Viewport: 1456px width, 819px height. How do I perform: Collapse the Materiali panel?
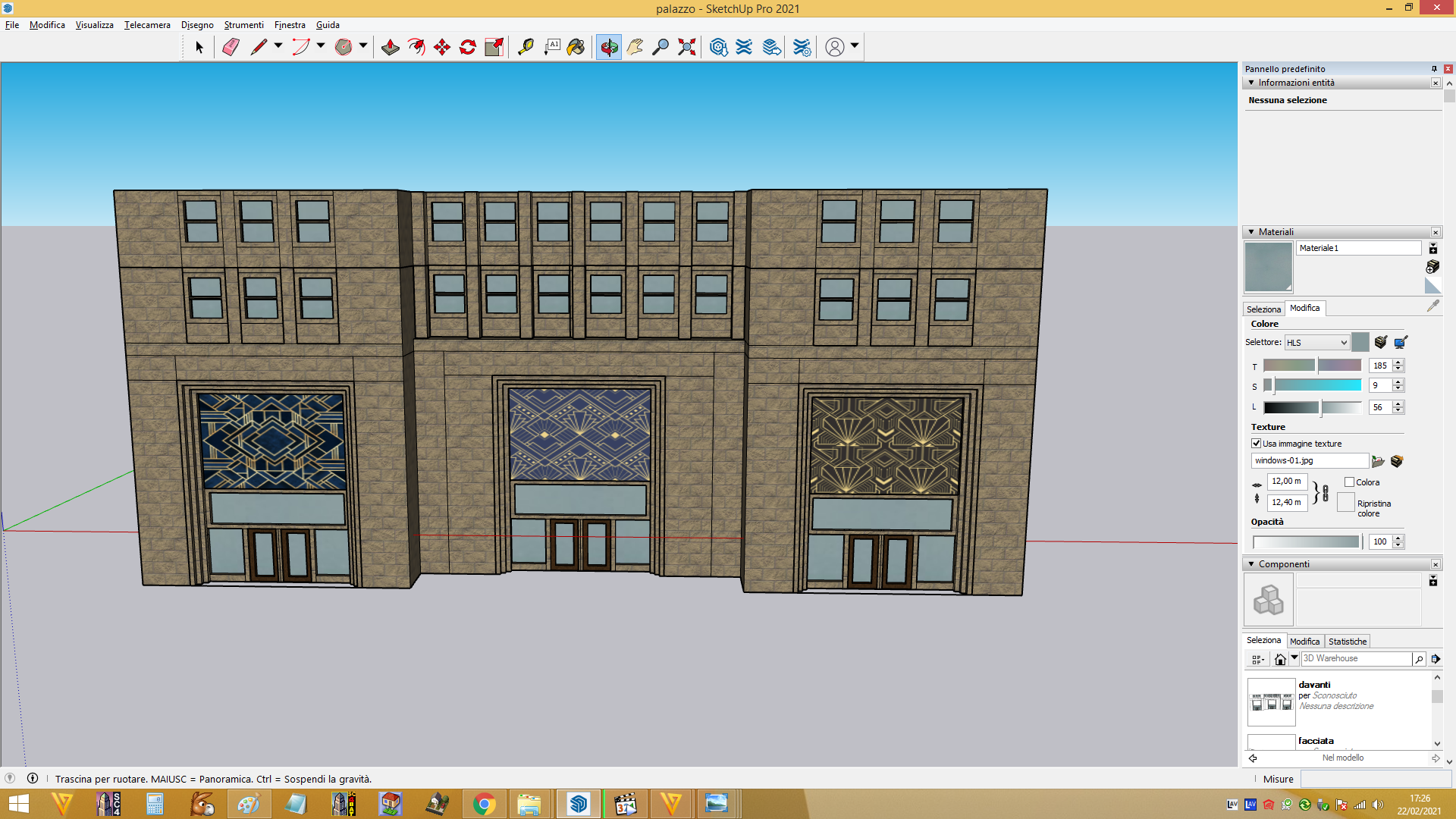pyautogui.click(x=1251, y=232)
